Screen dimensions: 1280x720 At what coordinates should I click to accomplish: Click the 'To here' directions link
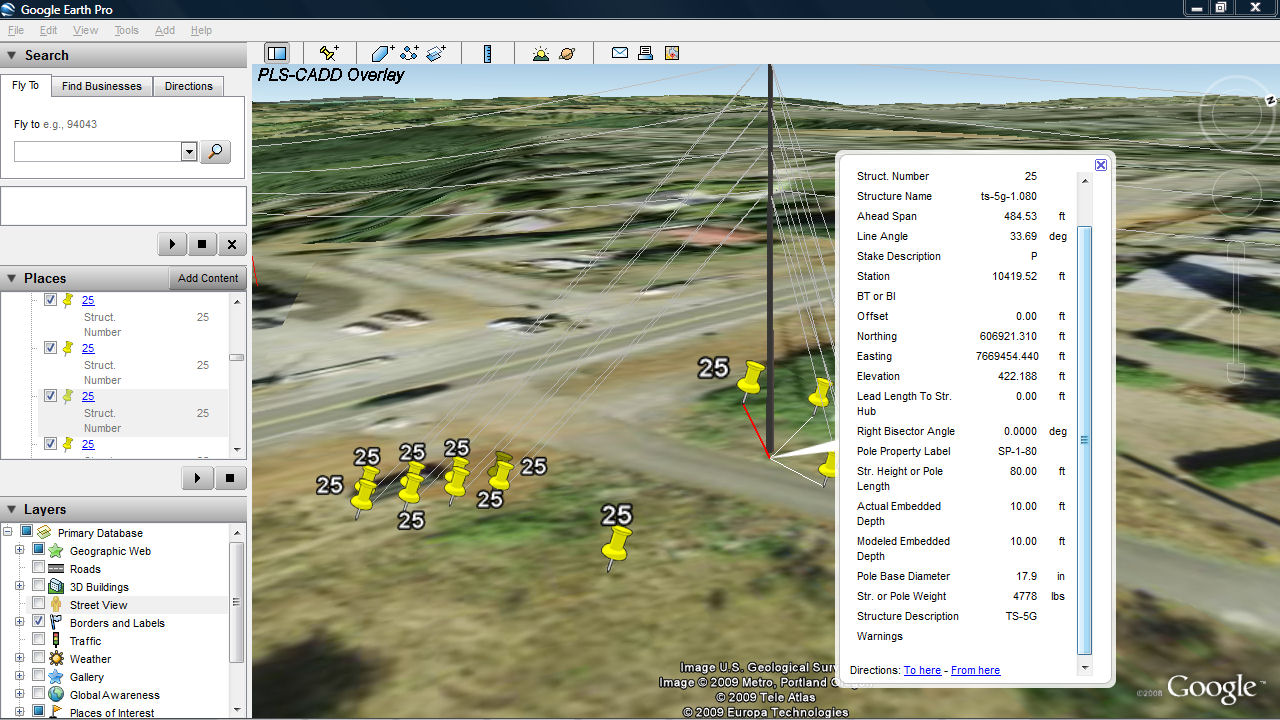[x=922, y=670]
